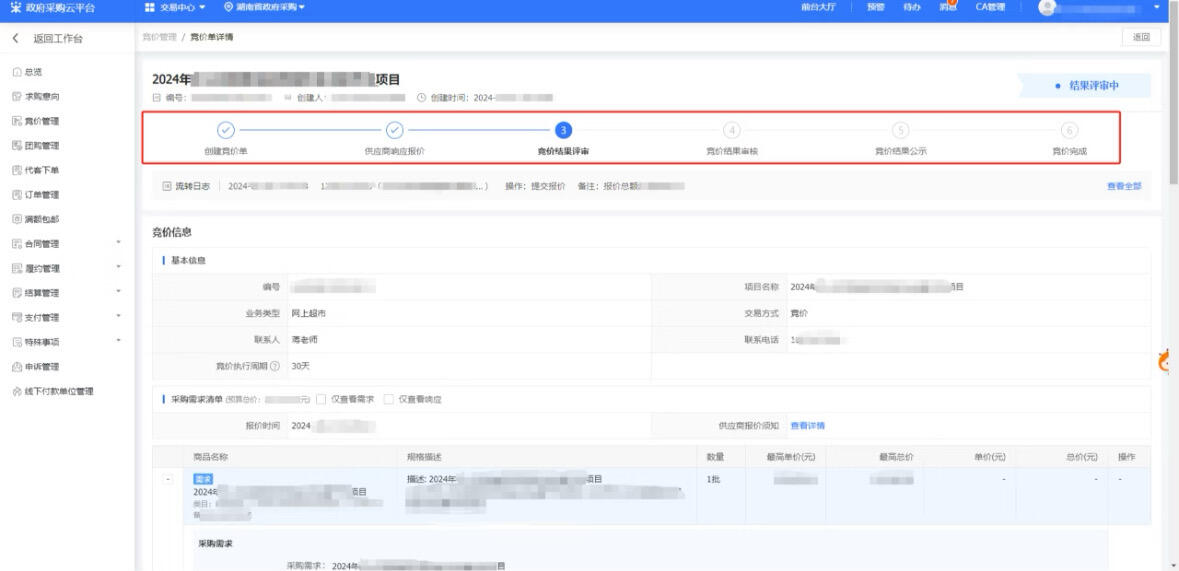Open the 湖南省政府采购 region selector

click(x=265, y=7)
